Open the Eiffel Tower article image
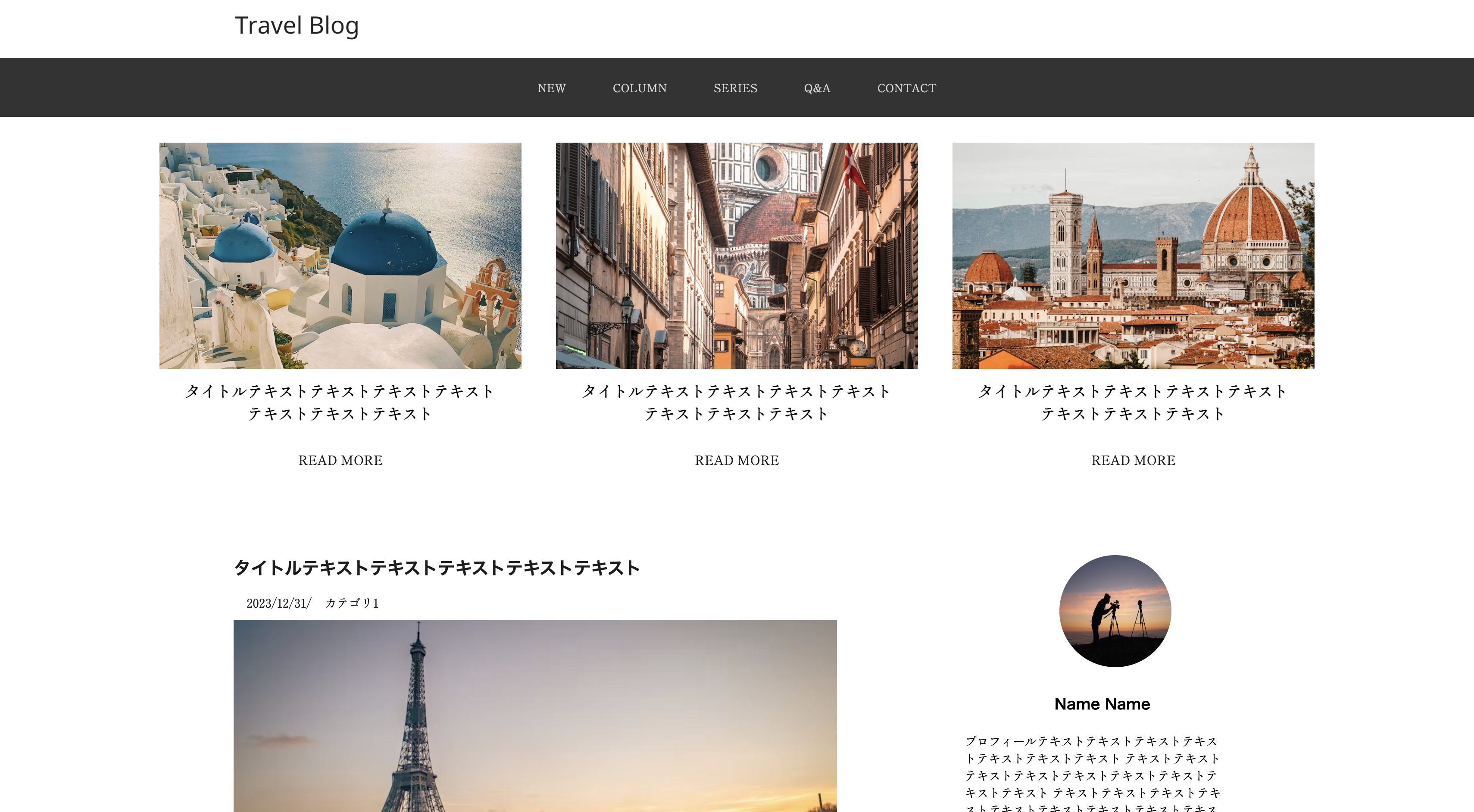This screenshot has height=812, width=1474. coord(534,715)
